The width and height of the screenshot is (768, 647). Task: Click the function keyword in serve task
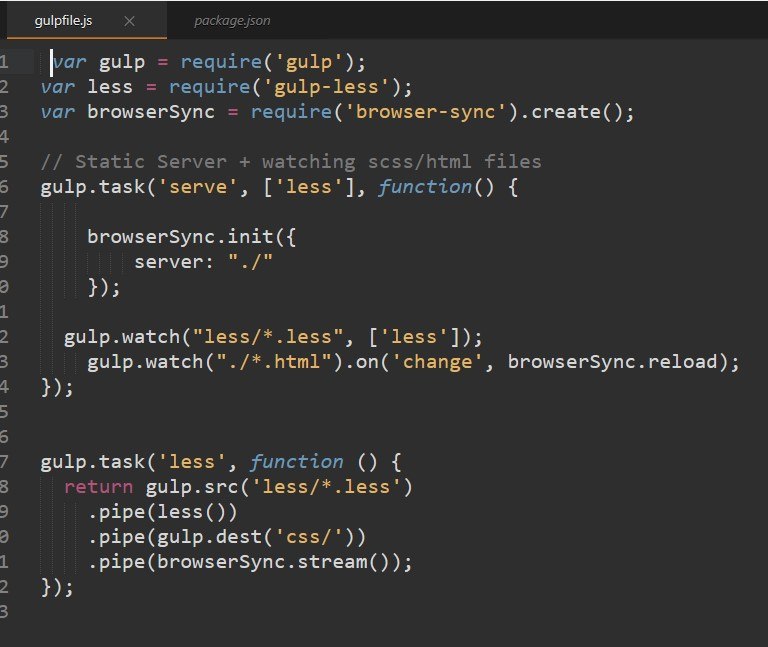point(425,187)
